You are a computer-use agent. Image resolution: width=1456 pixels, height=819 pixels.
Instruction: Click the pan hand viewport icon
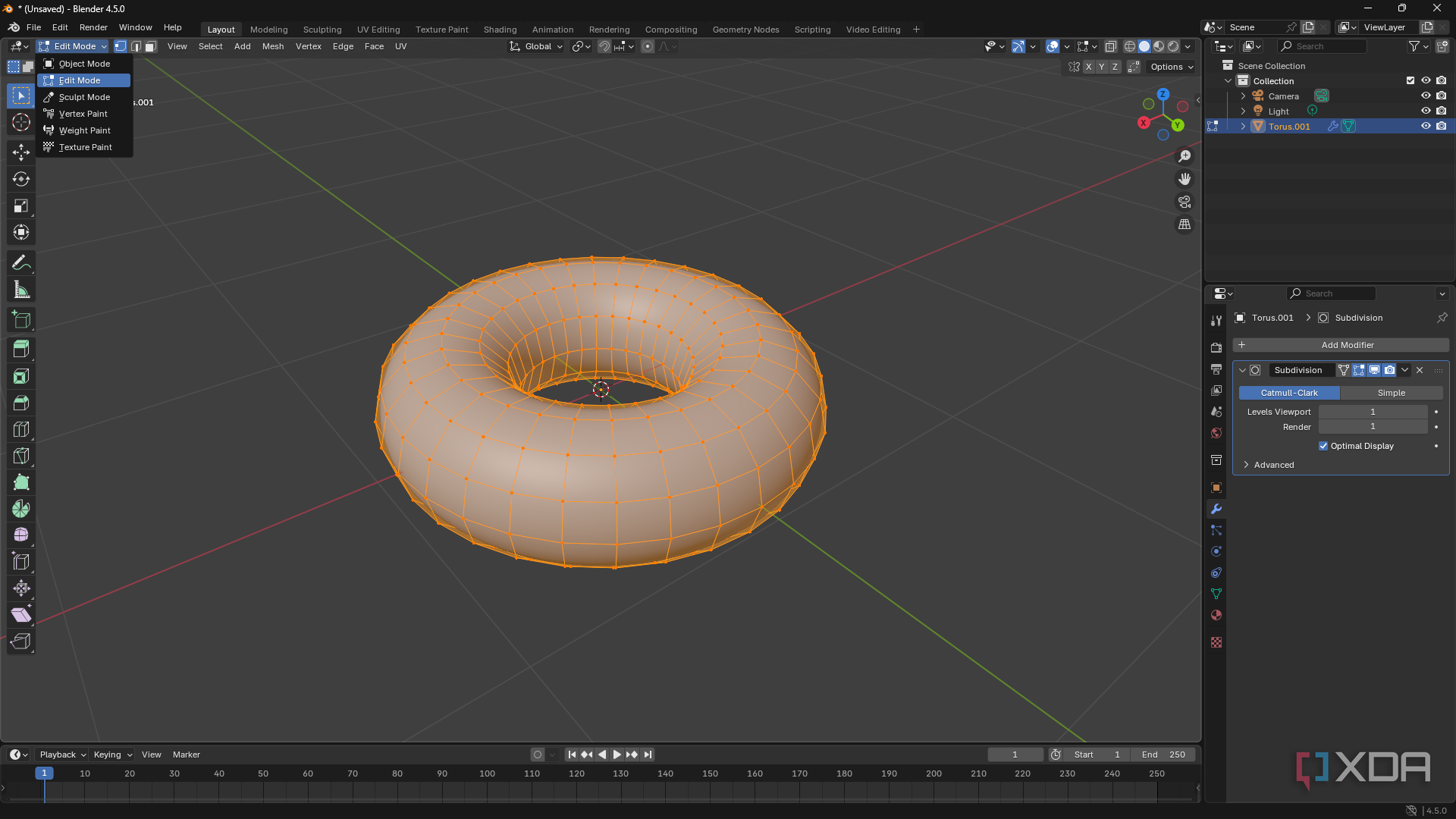[x=1185, y=179]
